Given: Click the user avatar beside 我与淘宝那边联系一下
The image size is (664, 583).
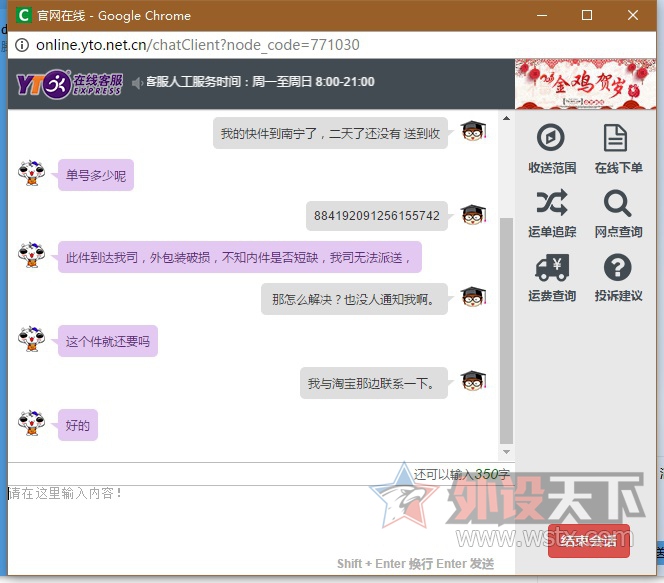Looking at the screenshot, I should [473, 381].
